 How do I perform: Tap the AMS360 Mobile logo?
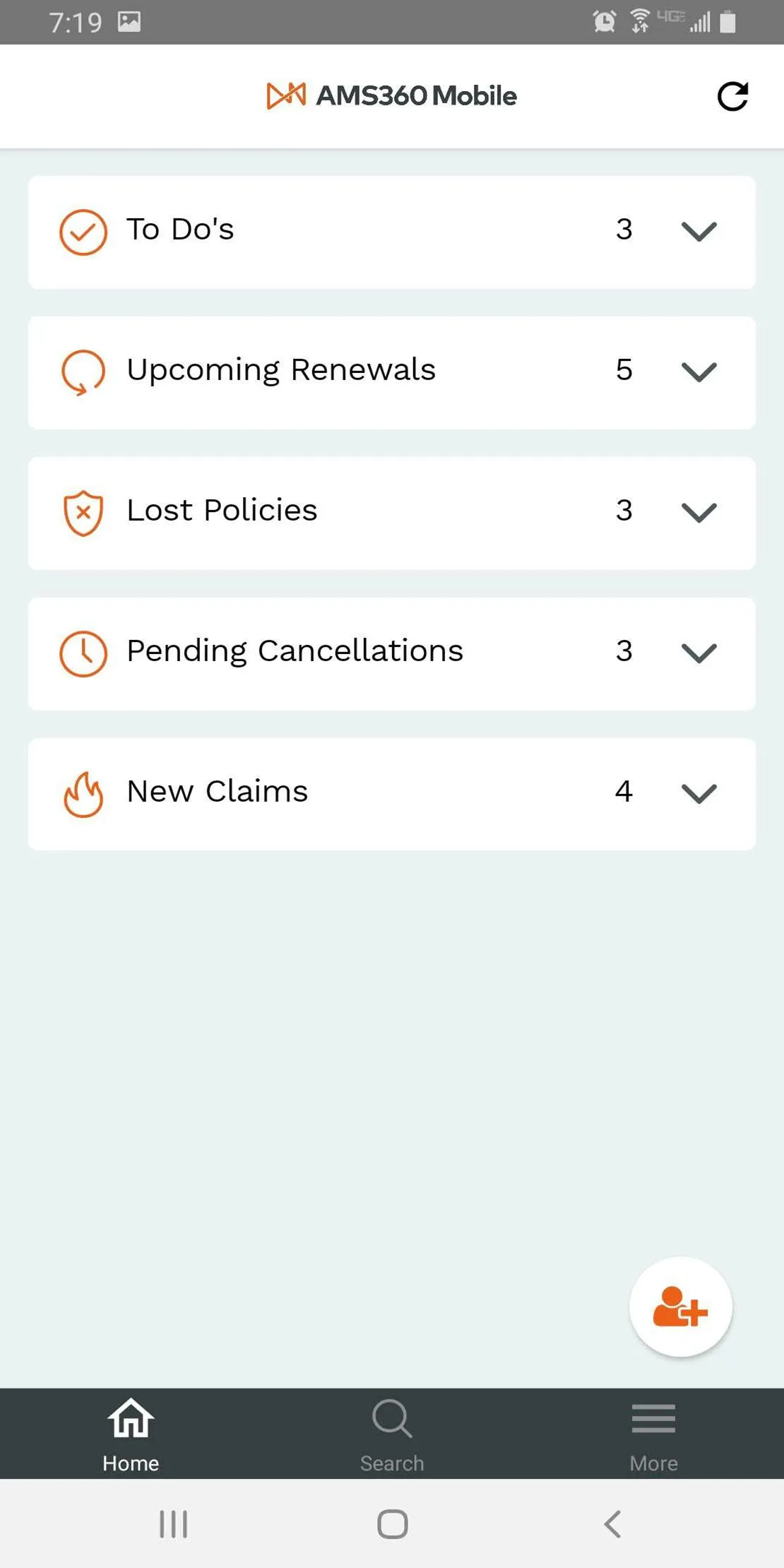tap(392, 96)
